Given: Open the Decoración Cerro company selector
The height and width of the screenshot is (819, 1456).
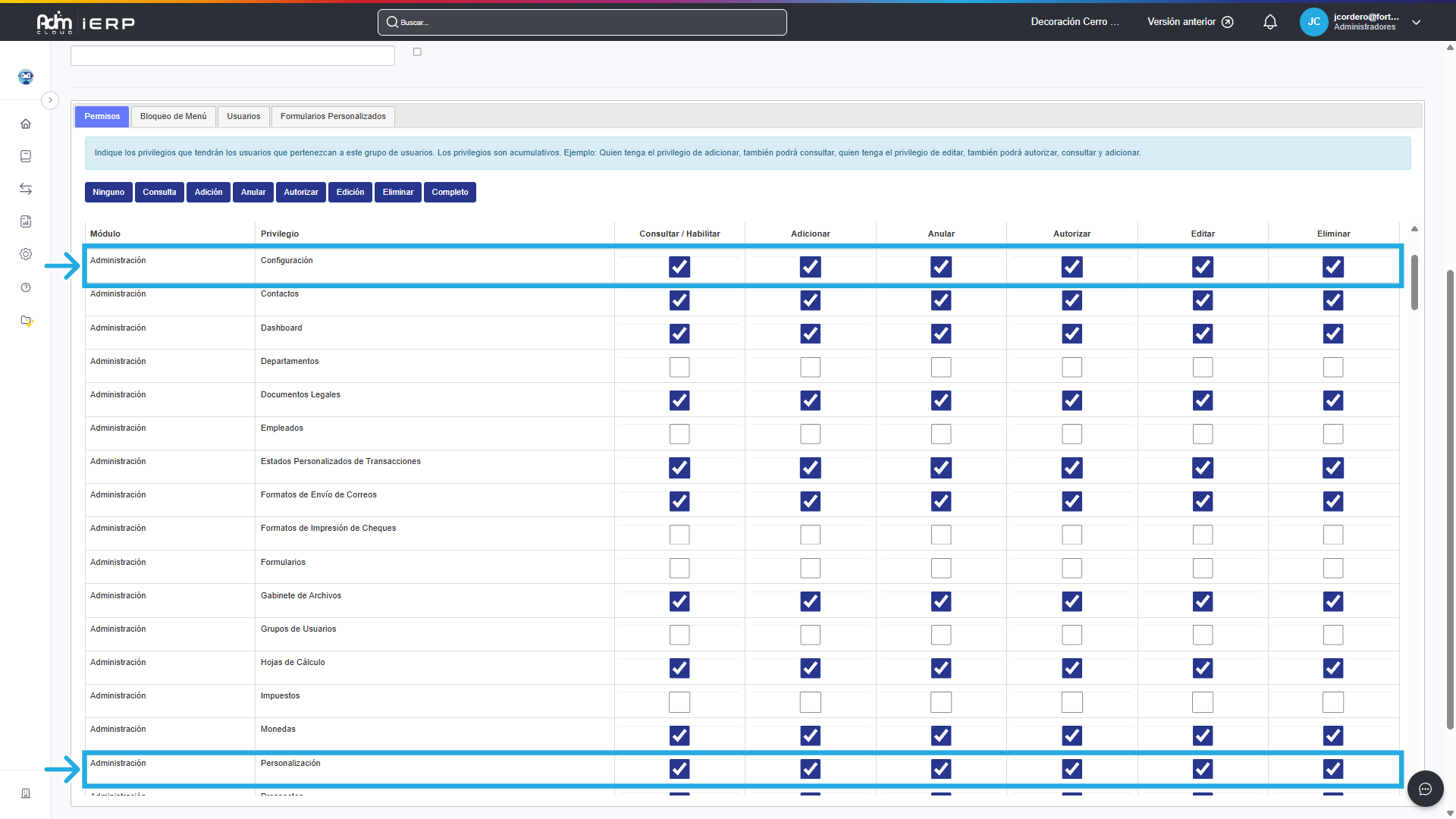Looking at the screenshot, I should pyautogui.click(x=1074, y=22).
